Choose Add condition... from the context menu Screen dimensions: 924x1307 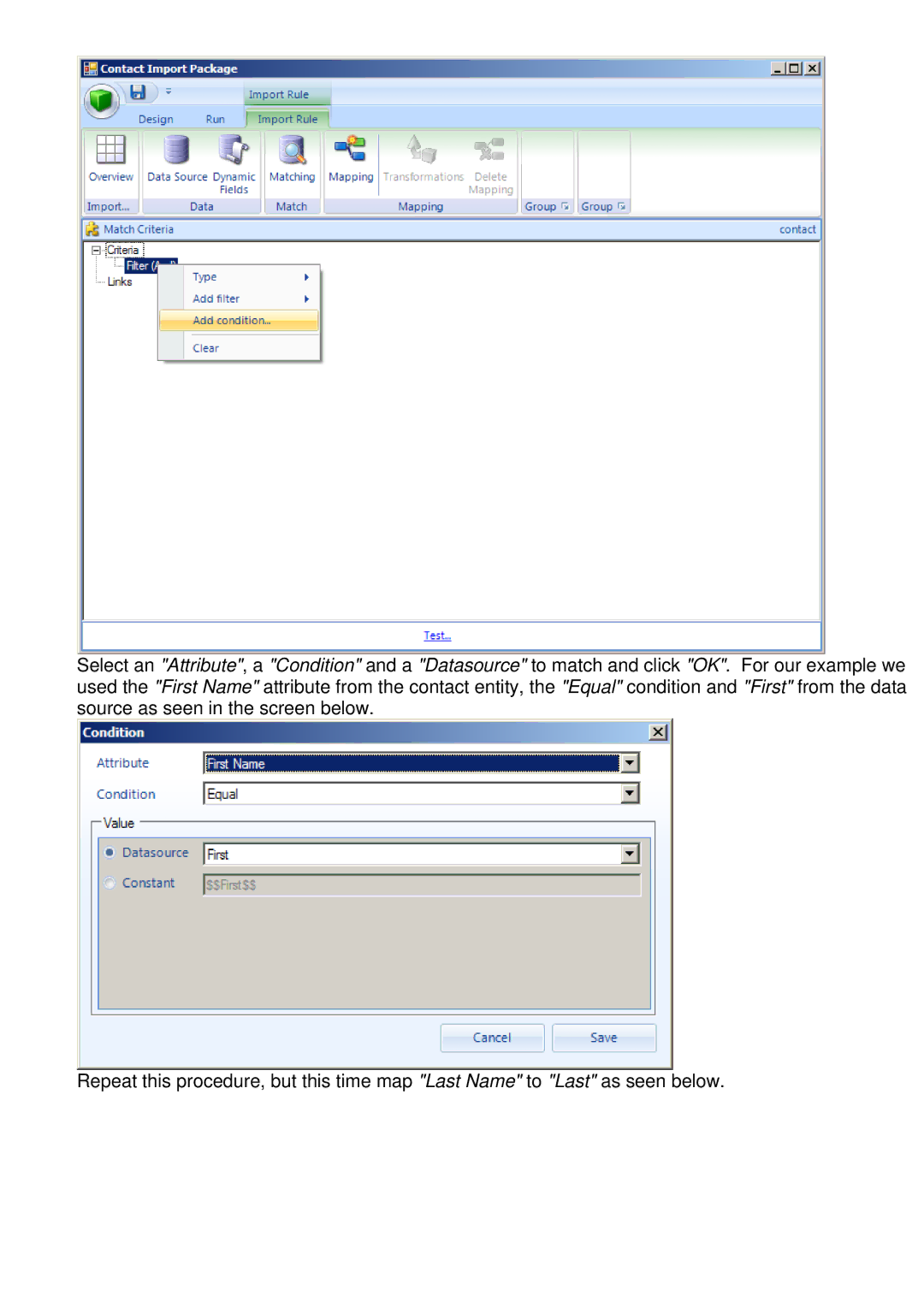point(239,320)
